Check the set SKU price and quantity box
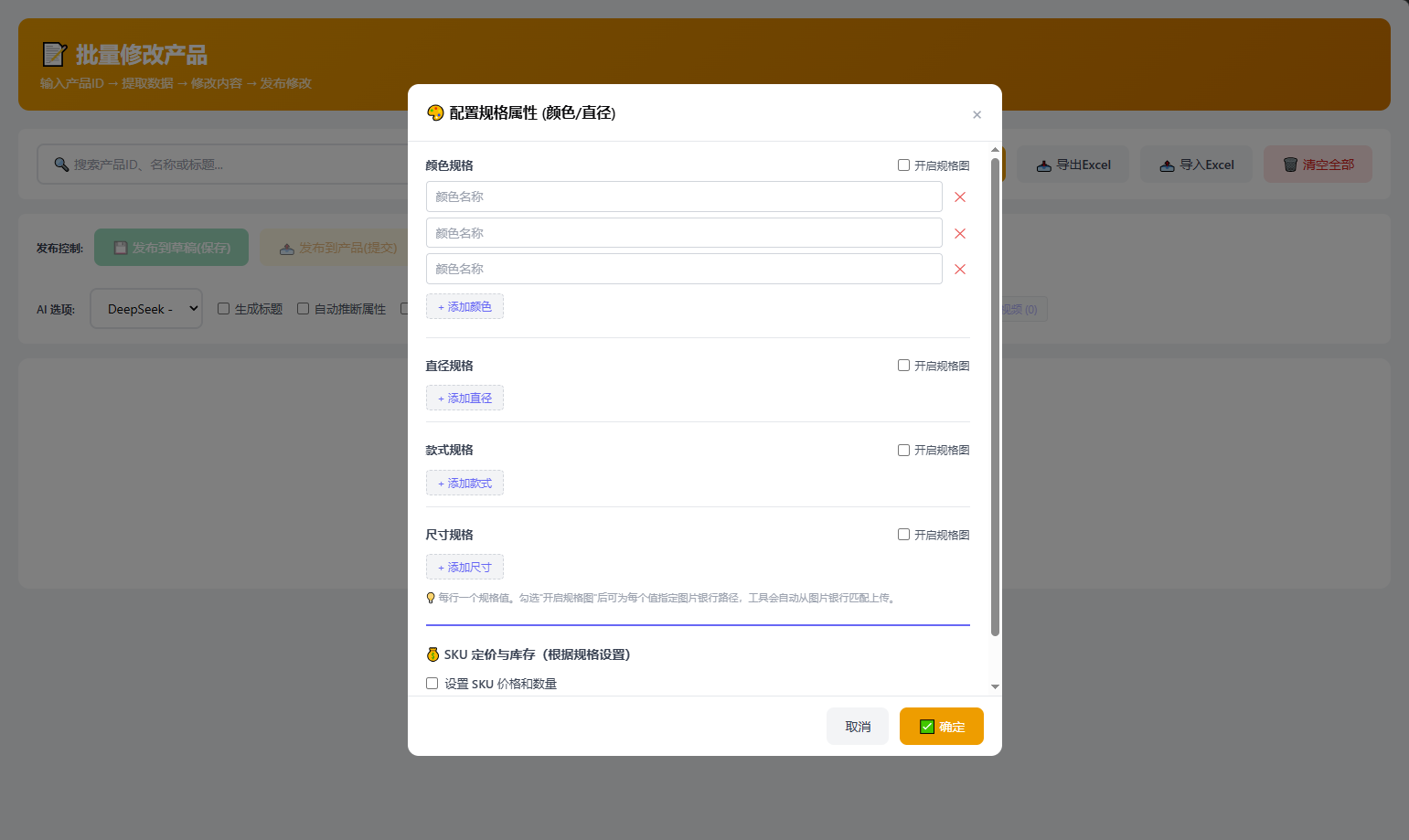 coord(432,684)
